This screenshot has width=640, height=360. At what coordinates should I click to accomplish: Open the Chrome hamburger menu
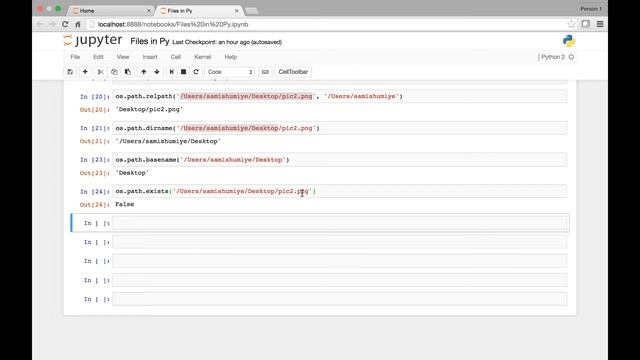600,24
